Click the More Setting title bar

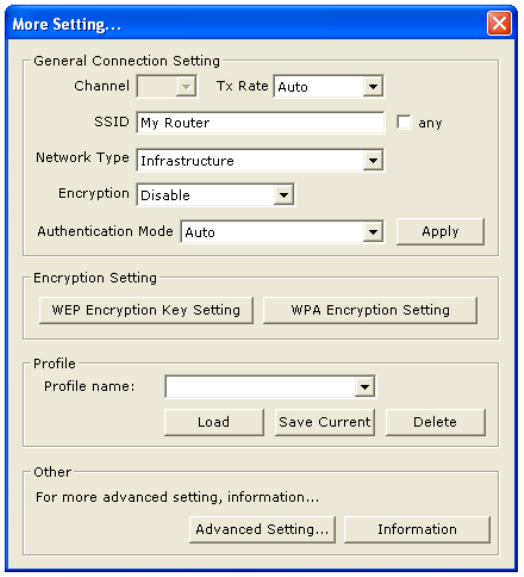pyautogui.click(x=247, y=24)
